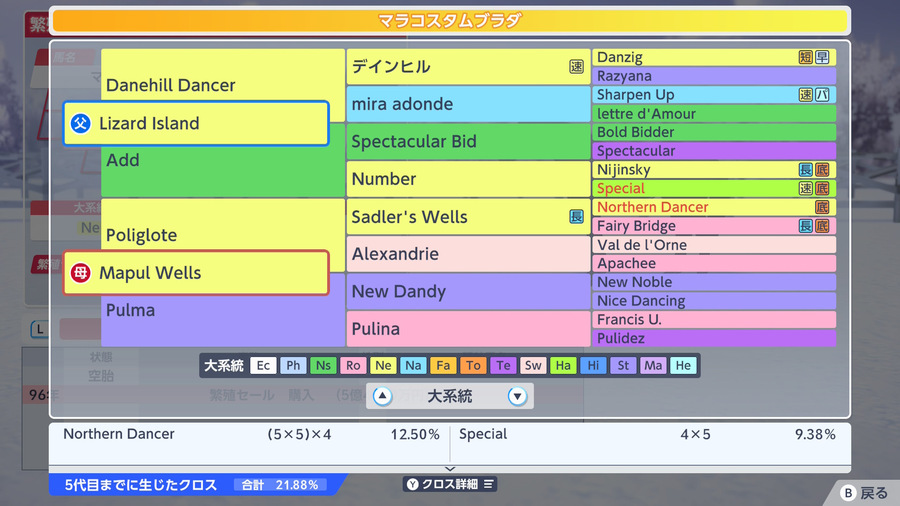Select the デインヒル cell
The width and height of the screenshot is (900, 506).
[x=468, y=67]
